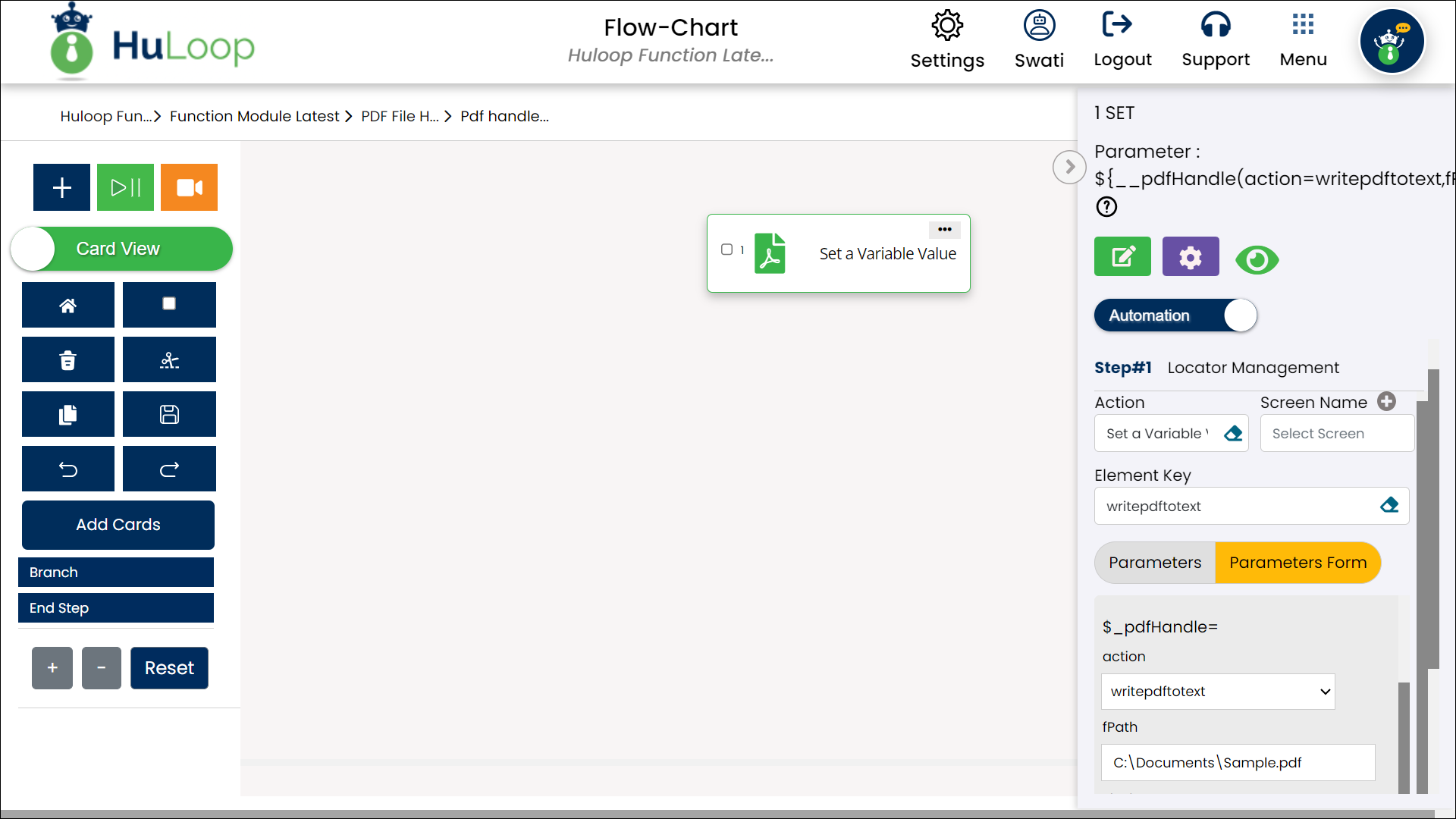Open the action writepdftotext dropdown
Image resolution: width=1456 pixels, height=819 pixels.
click(x=1218, y=692)
